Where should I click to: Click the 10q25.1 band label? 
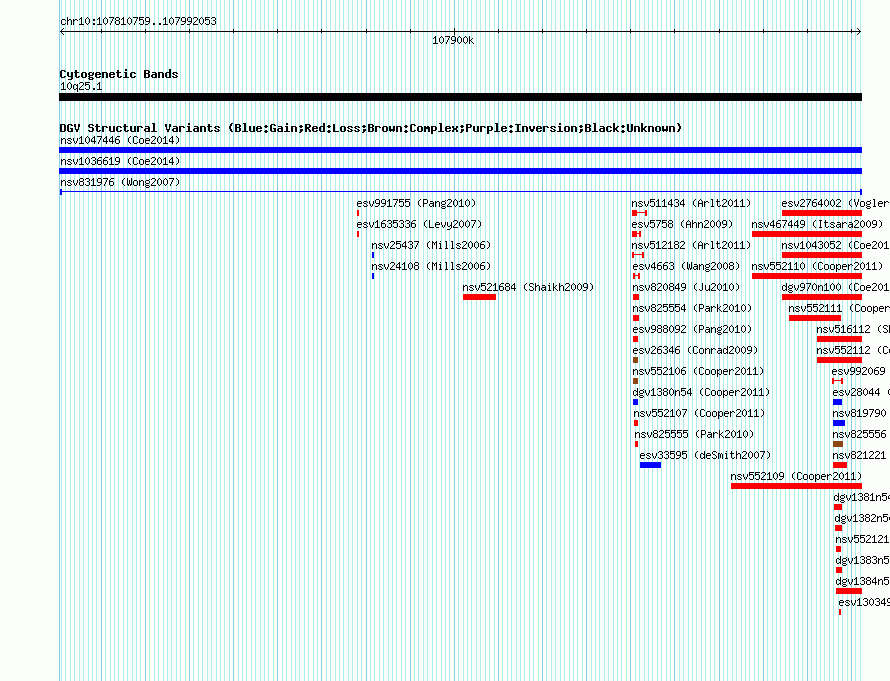[x=81, y=86]
